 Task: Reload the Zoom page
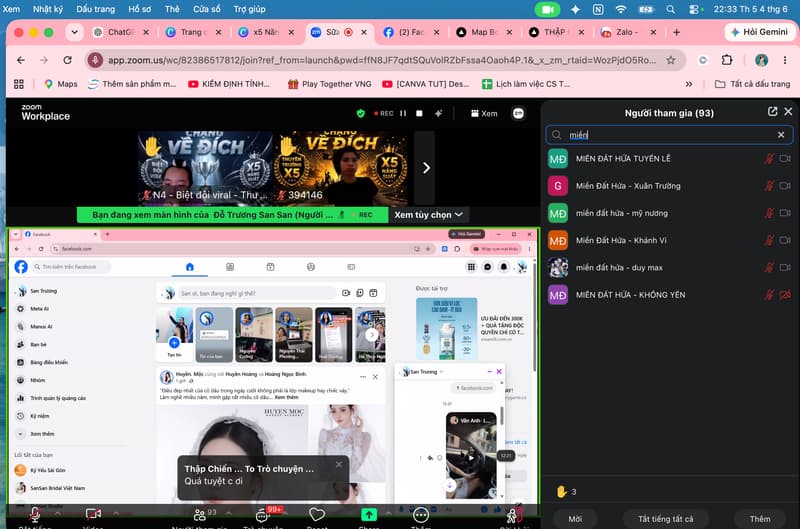tap(67, 60)
